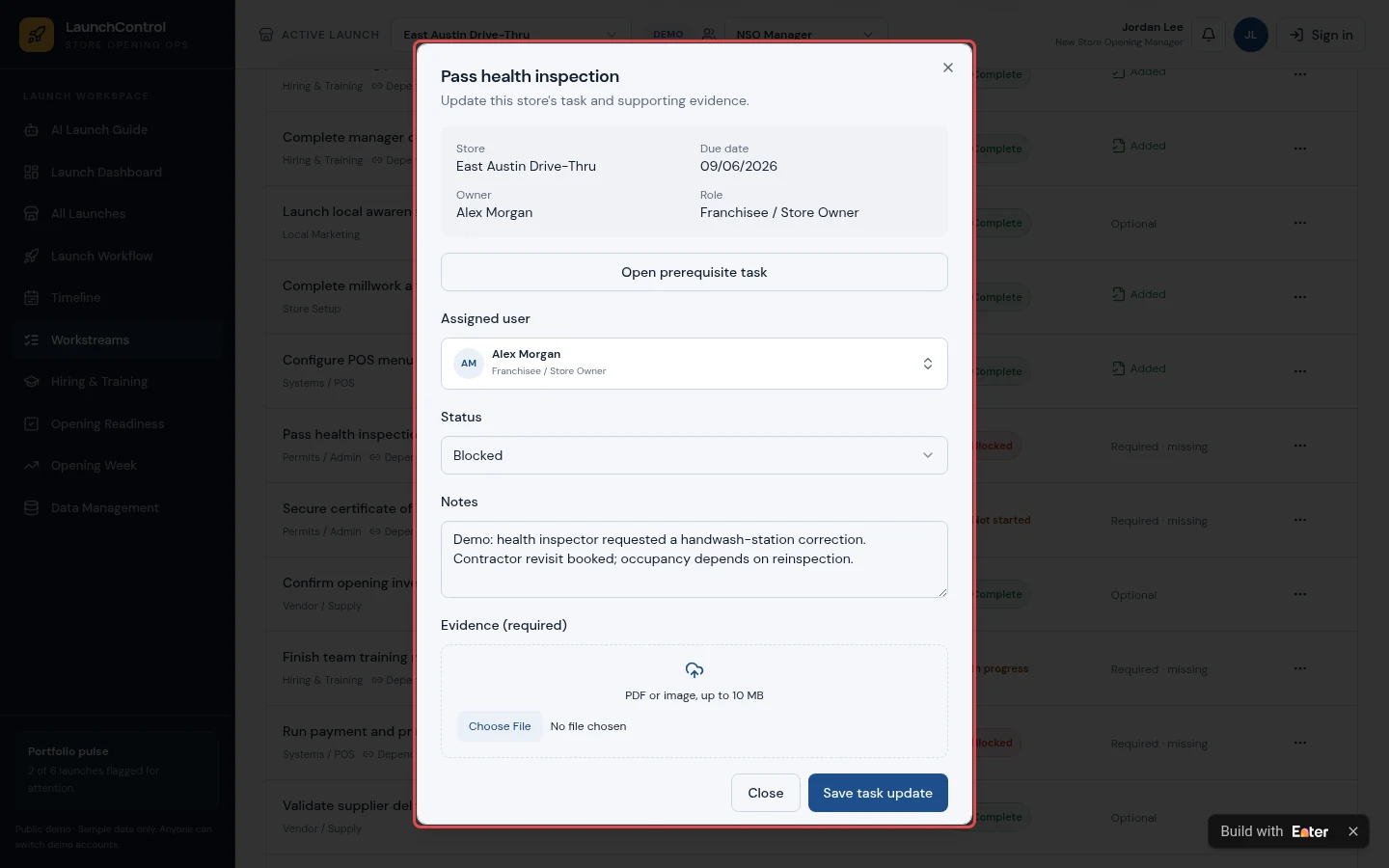The image size is (1389, 868).
Task: Click the Opening Week trend icon
Action: (31, 466)
